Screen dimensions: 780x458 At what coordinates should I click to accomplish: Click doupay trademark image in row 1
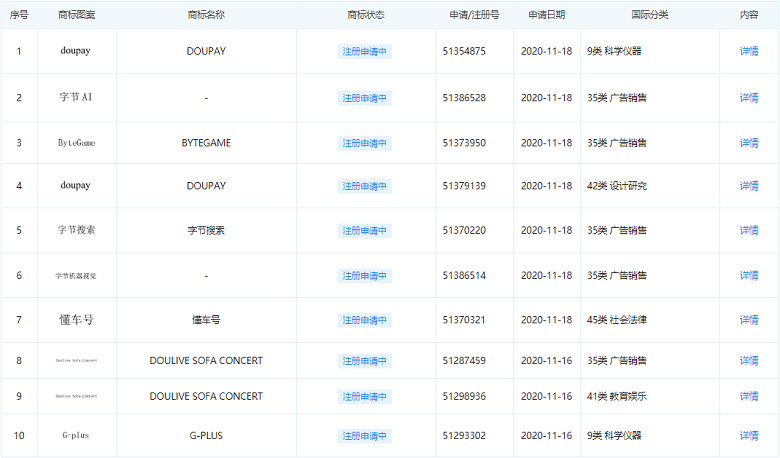(76, 51)
